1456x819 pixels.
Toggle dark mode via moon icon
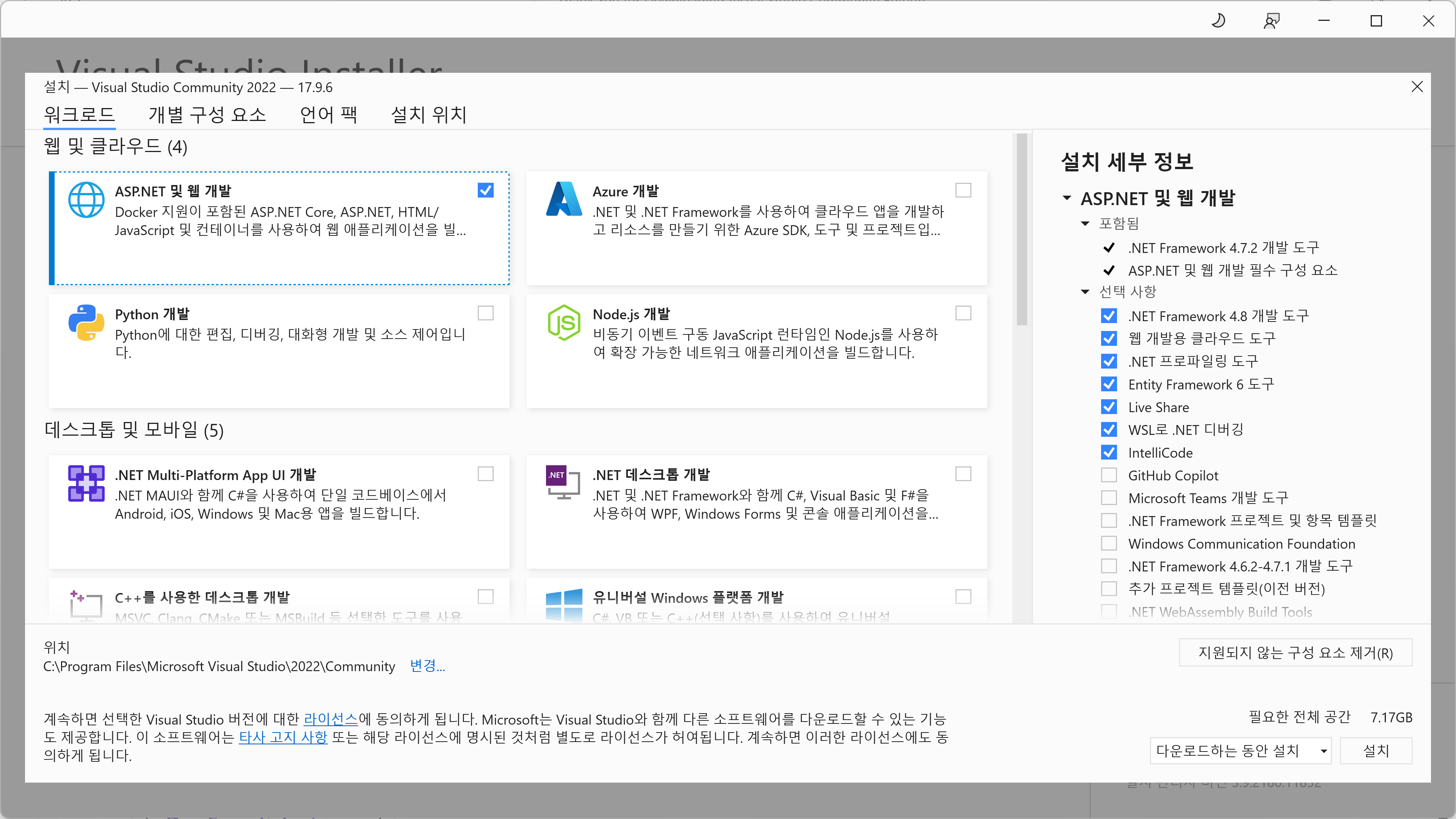click(x=1219, y=20)
